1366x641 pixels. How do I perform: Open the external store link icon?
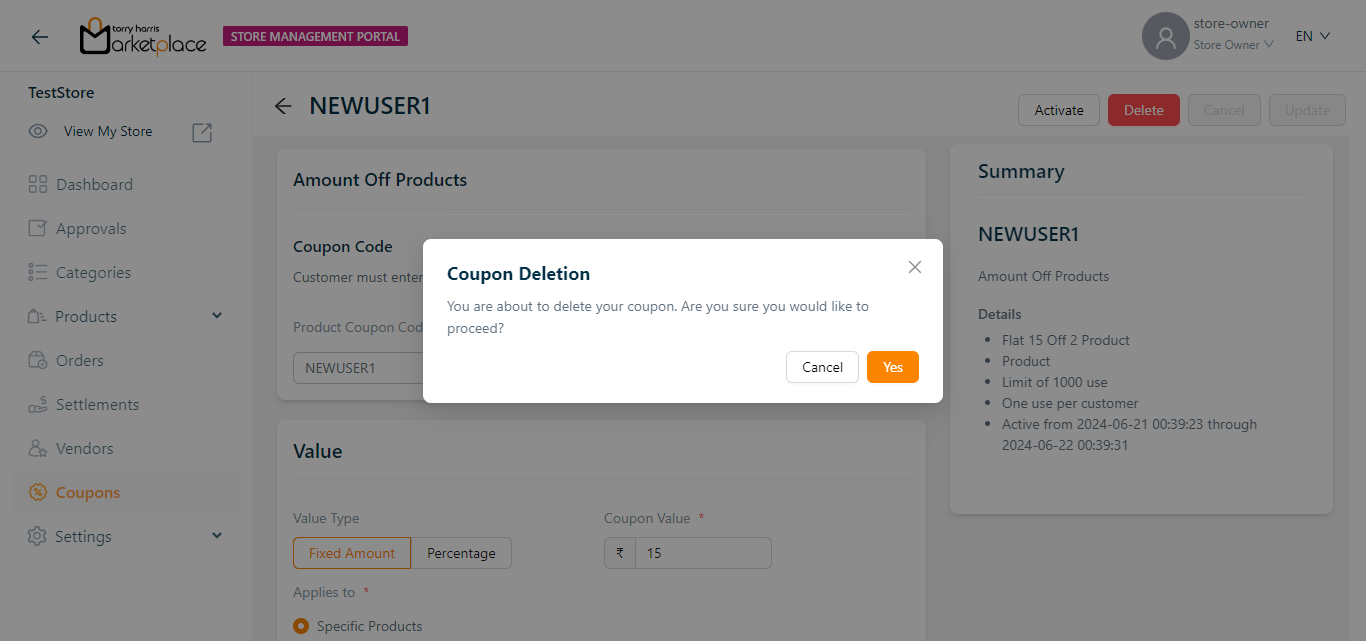[202, 132]
